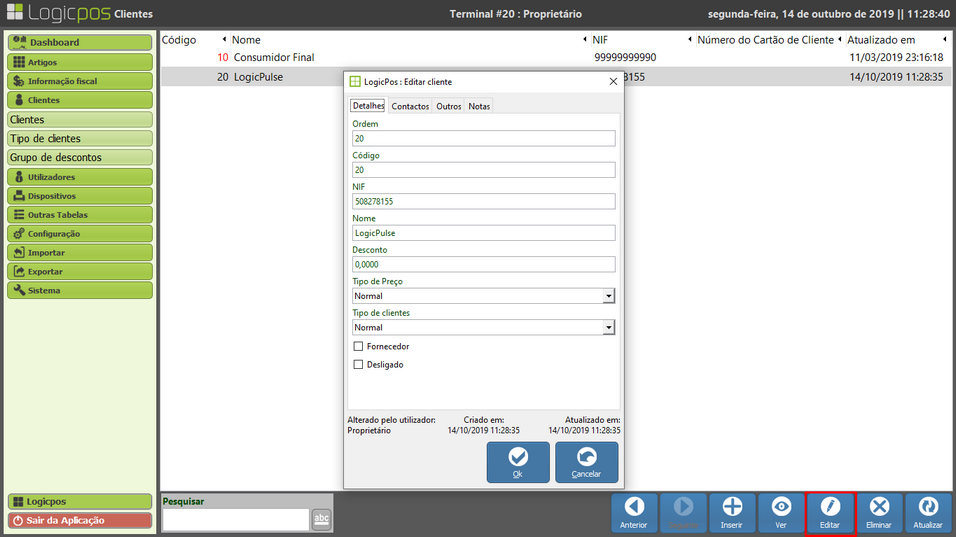Discard changes with Cancelar button
Viewport: 956px width, 537px height.
(x=586, y=463)
